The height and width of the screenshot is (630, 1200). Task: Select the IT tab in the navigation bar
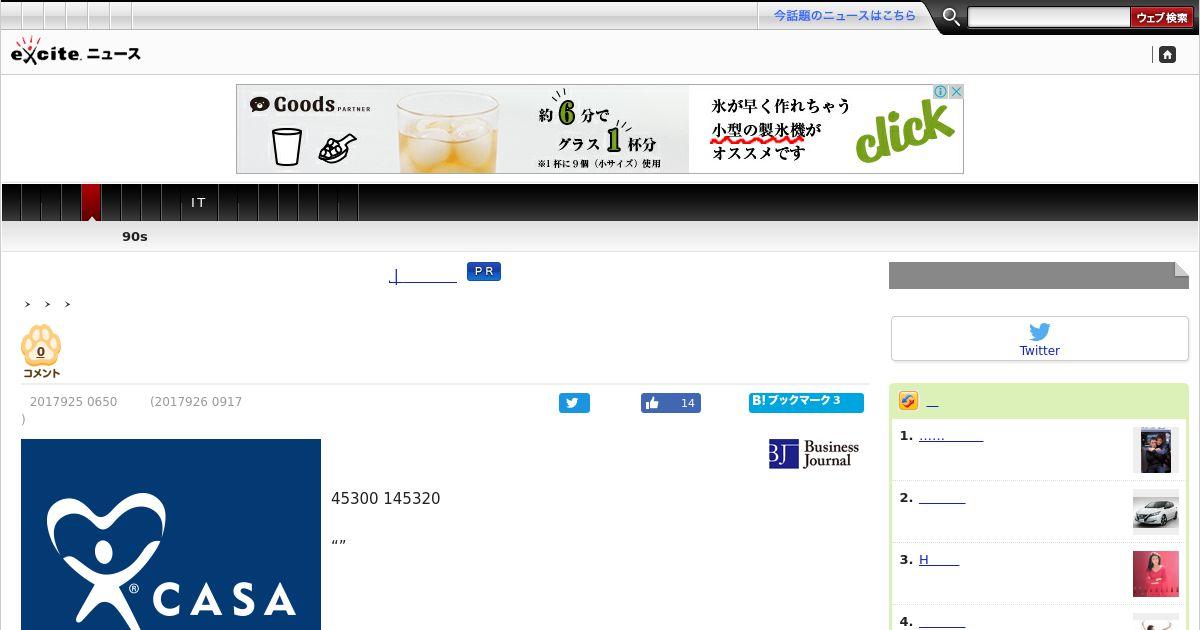pyautogui.click(x=198, y=203)
